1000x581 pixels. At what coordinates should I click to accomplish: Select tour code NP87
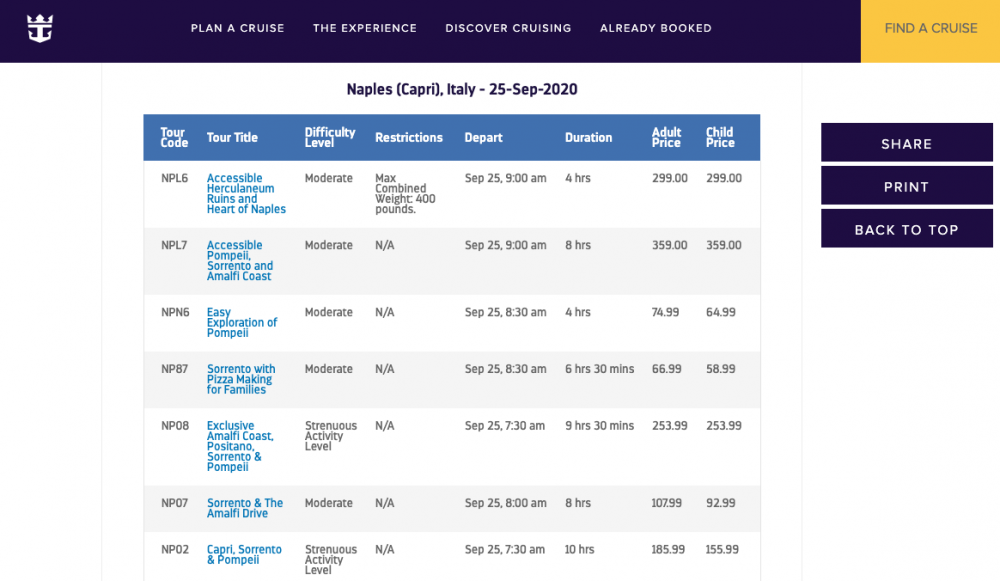[175, 369]
